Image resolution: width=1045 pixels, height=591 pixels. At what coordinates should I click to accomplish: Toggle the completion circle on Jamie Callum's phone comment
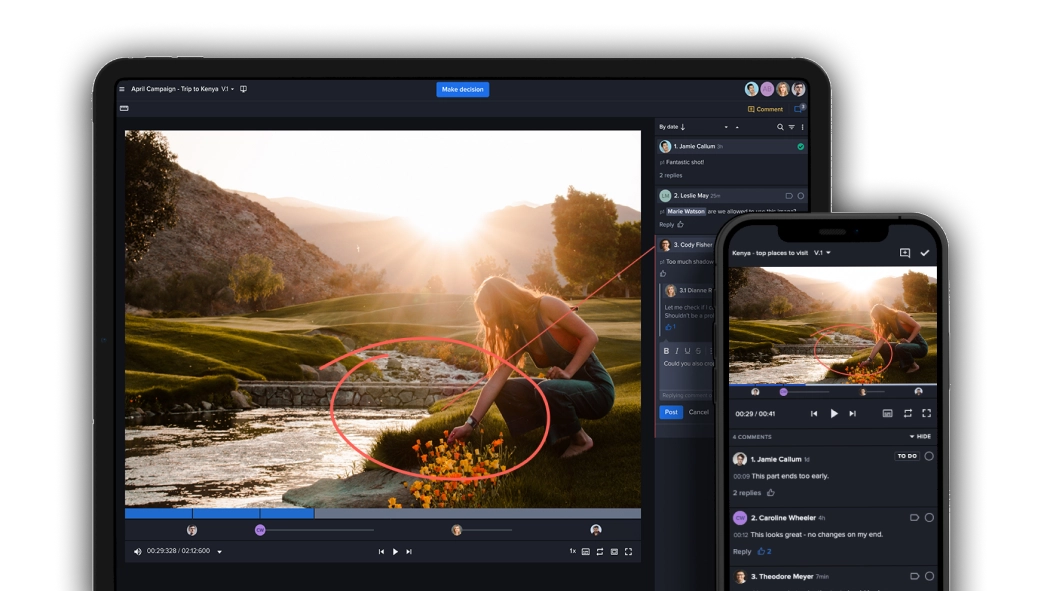928,456
